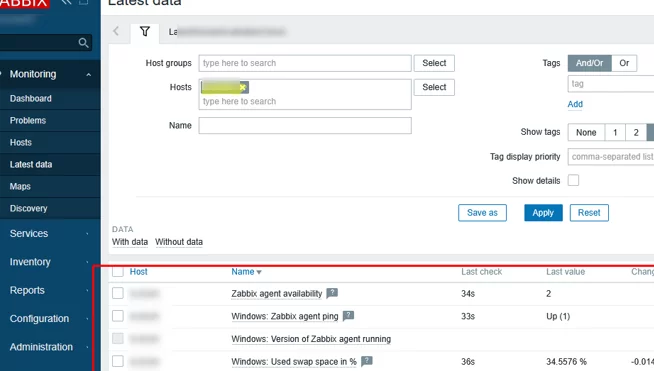Click the Last check value 34s
The width and height of the screenshot is (654, 371).
point(468,294)
